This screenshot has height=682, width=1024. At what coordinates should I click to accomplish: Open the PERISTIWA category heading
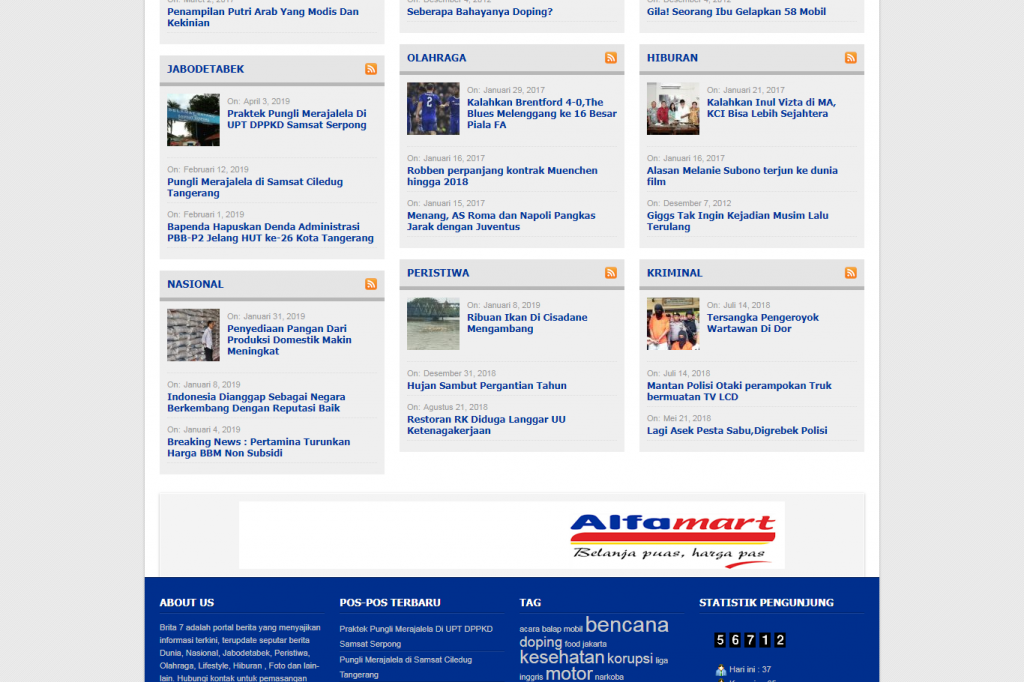(x=438, y=273)
